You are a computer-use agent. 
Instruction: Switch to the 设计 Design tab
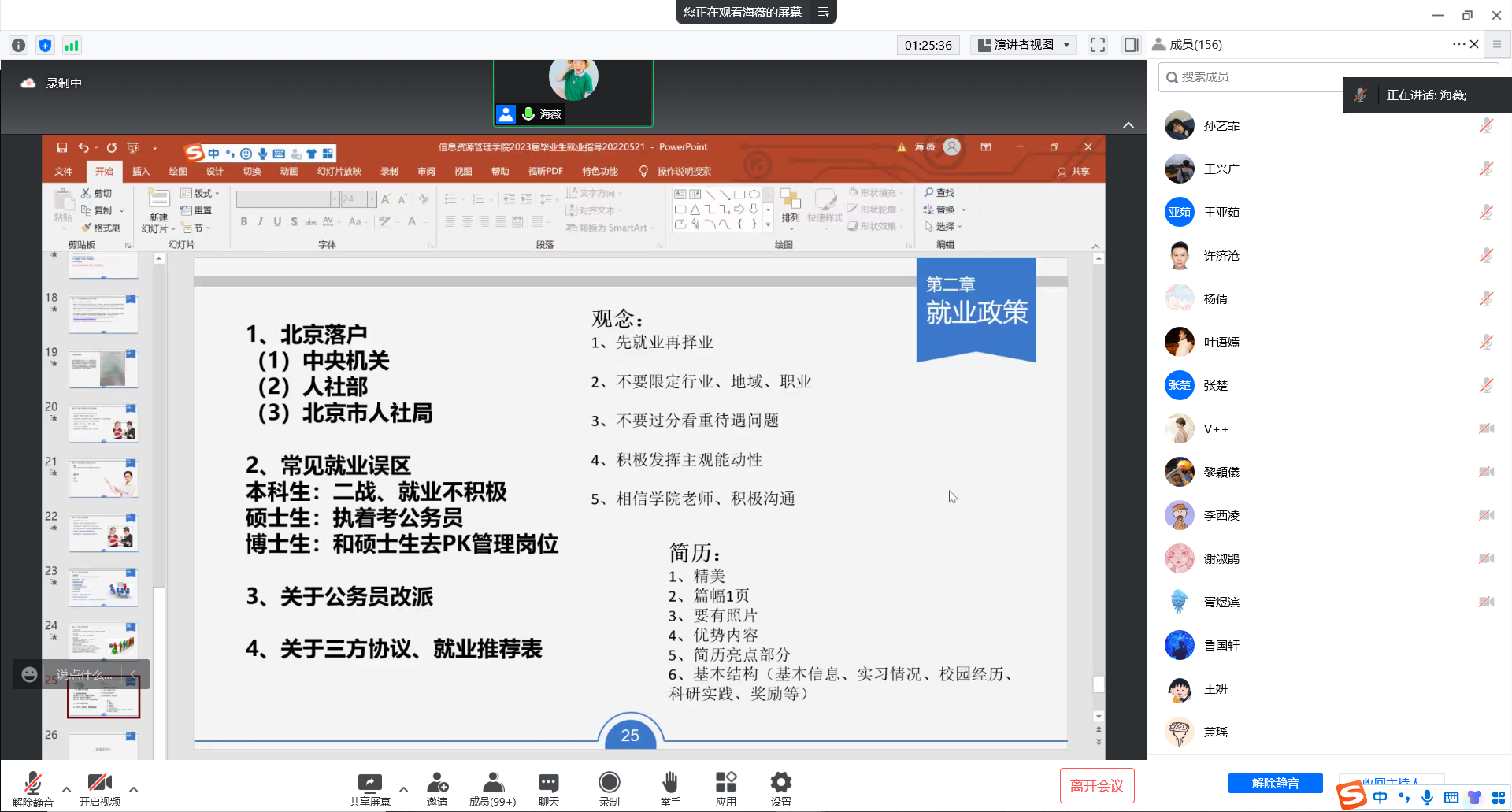pos(215,171)
